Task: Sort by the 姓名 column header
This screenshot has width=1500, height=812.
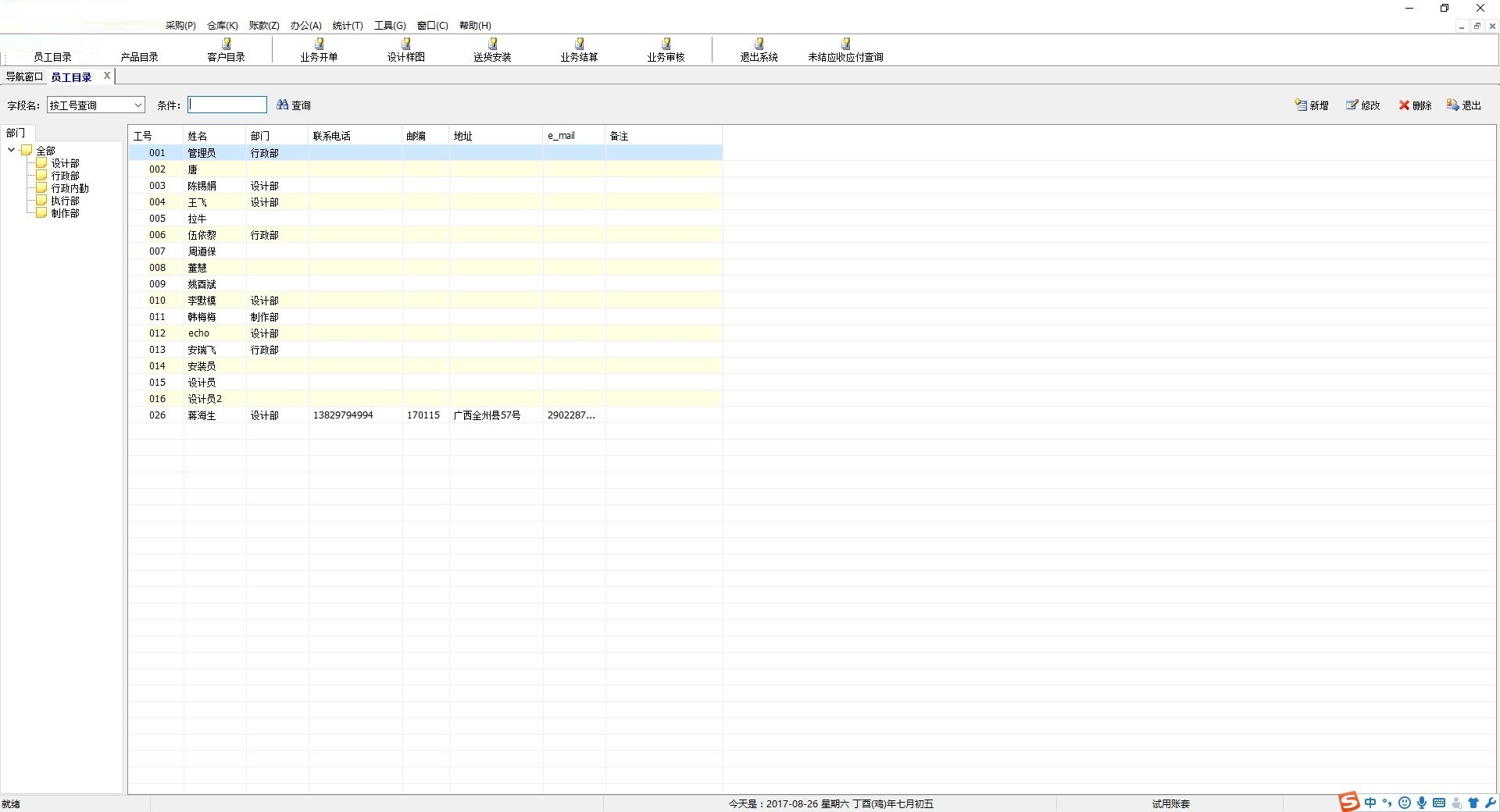Action: click(x=215, y=136)
